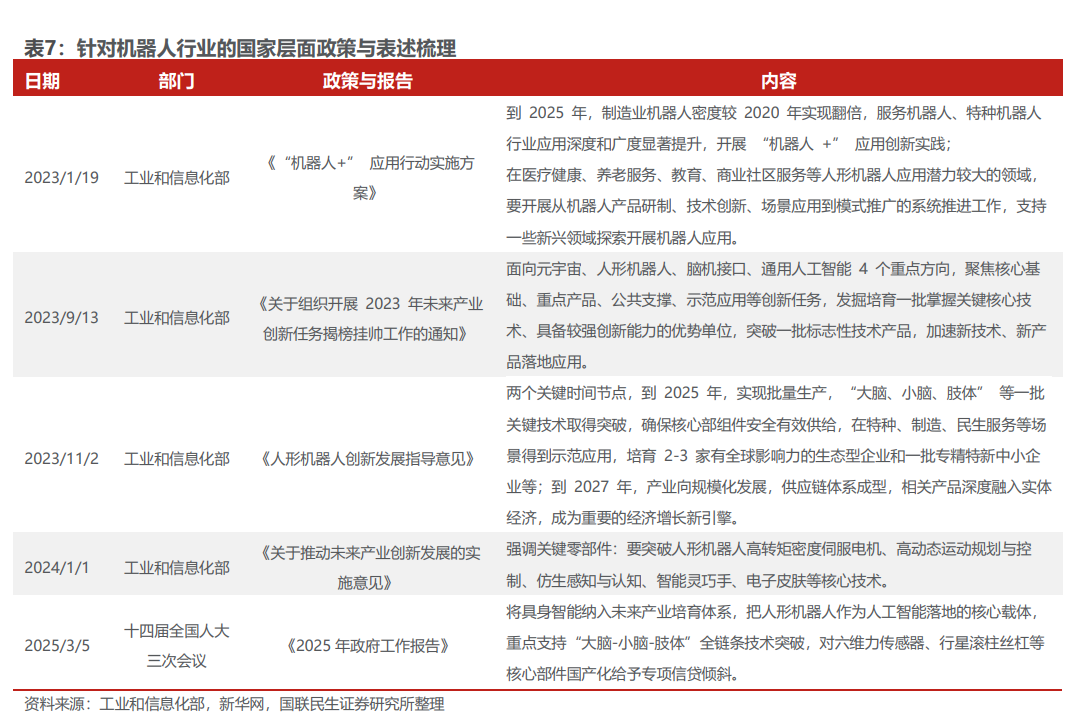This screenshot has height=717, width=1077.
Task: Click the 日期 column header
Action: pyautogui.click(x=42, y=81)
